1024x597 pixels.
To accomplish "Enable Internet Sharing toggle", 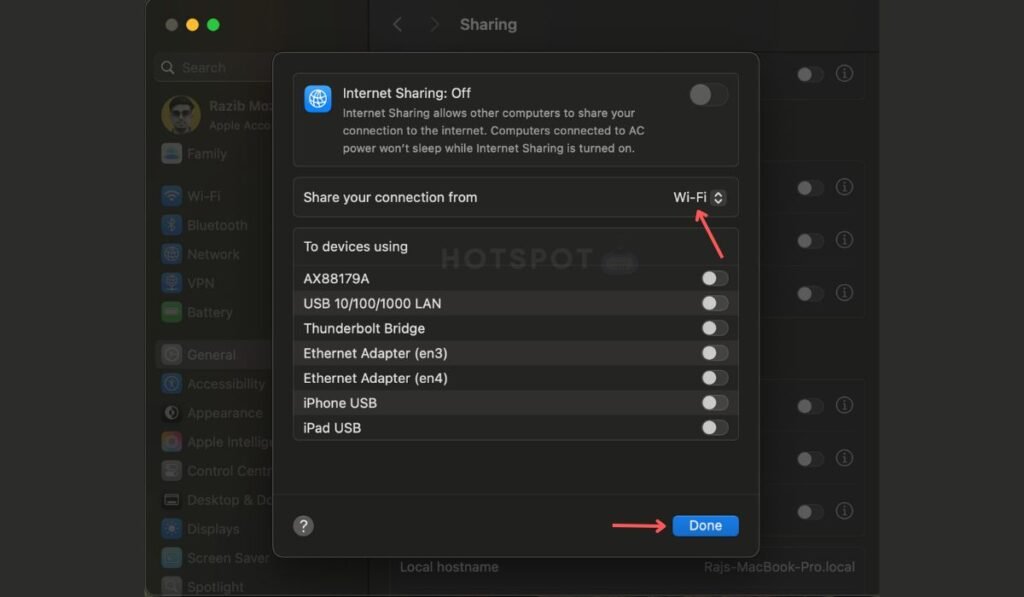I will click(x=707, y=94).
